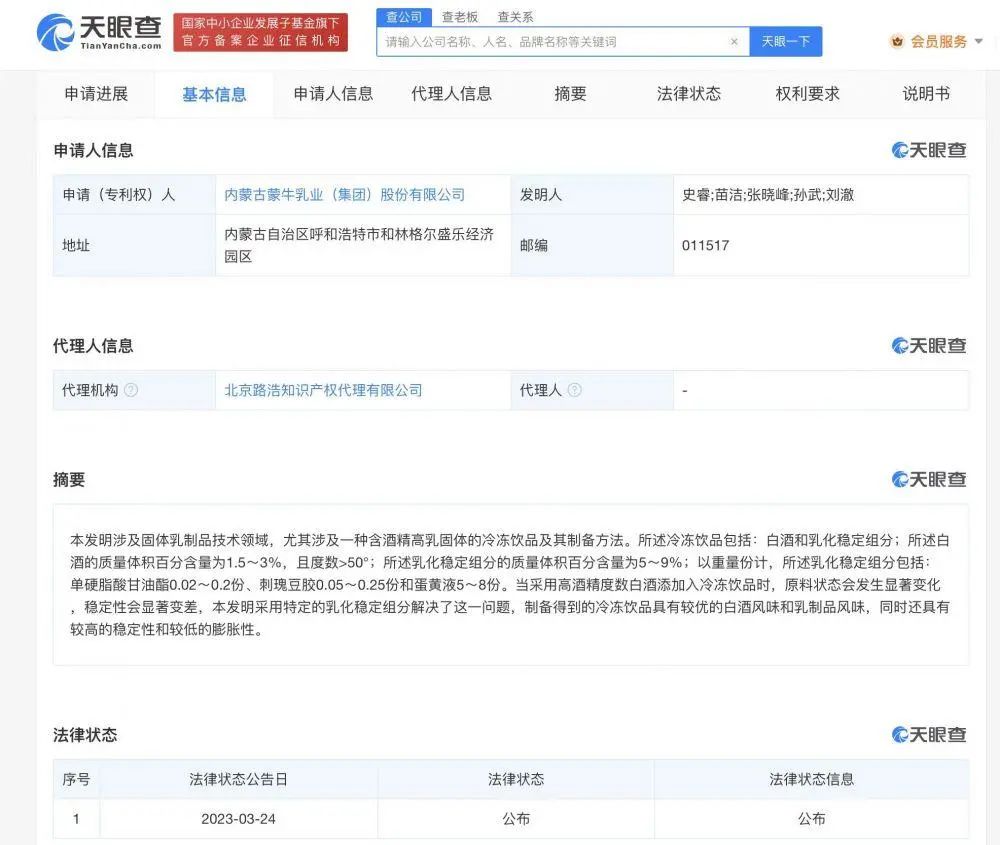The image size is (1000, 845).
Task: Select postal code 011517
Action: pyautogui.click(x=705, y=246)
